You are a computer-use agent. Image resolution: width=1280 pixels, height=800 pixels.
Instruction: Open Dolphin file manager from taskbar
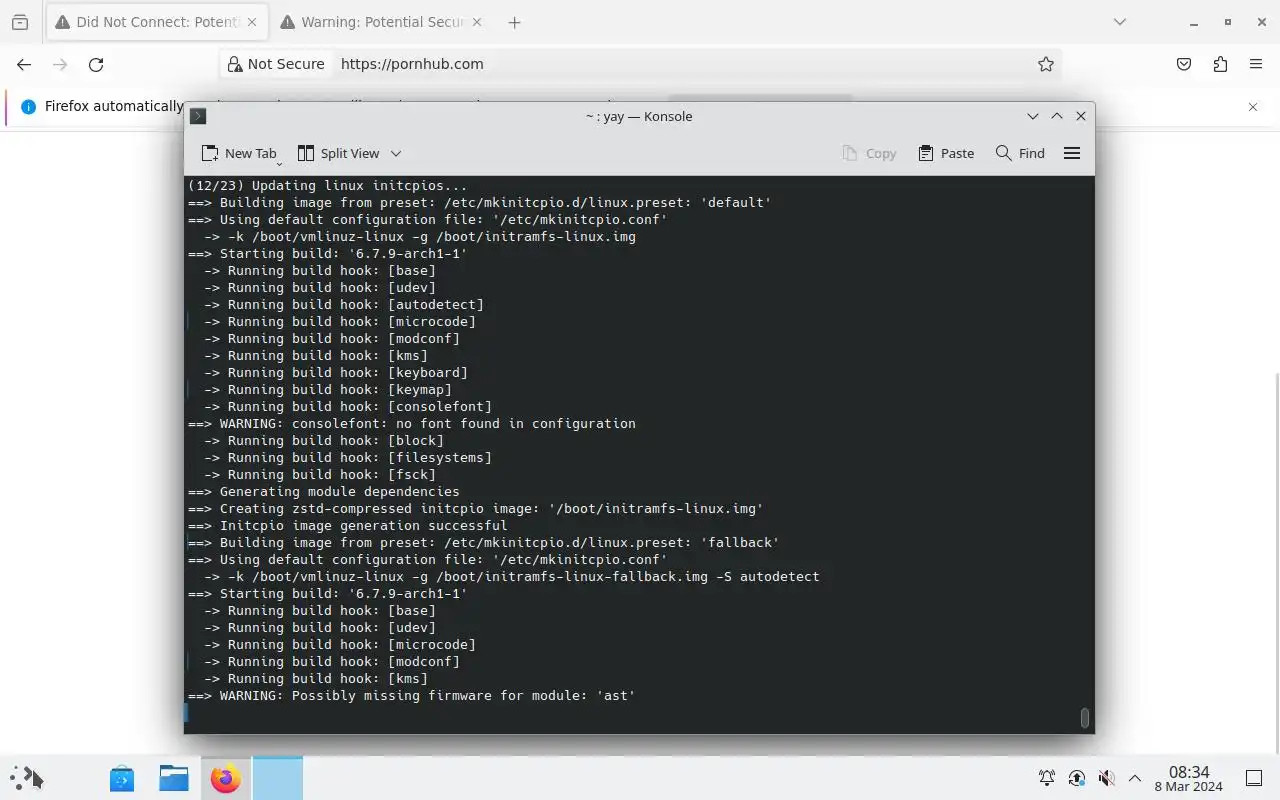pos(174,777)
